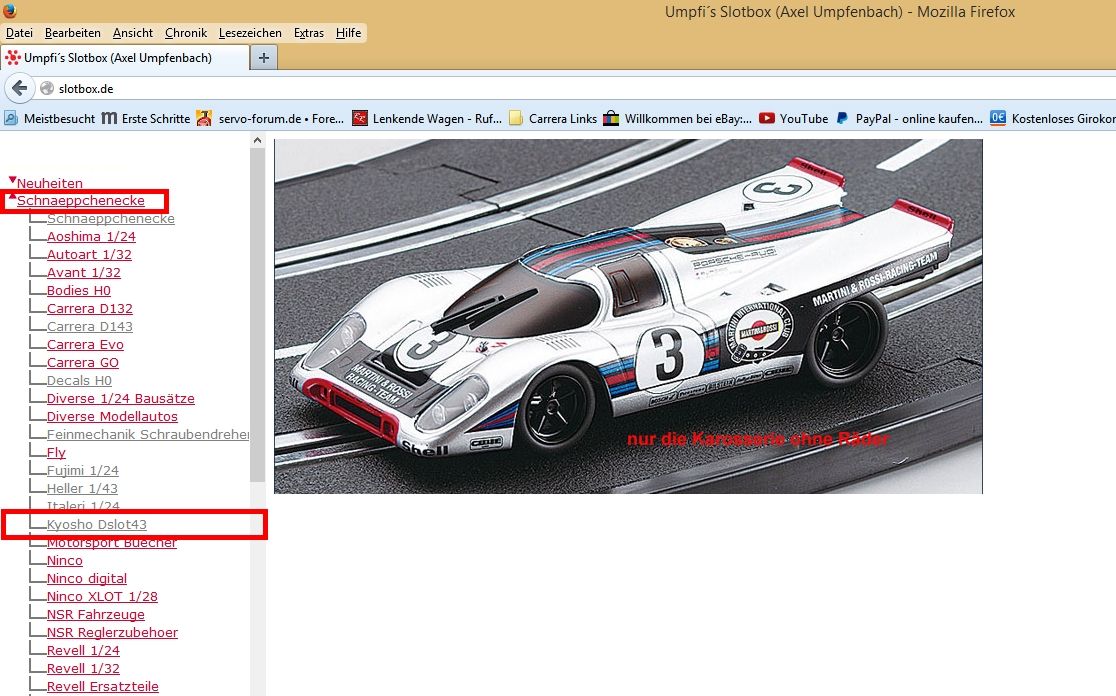Open the YouTube bookmark

coord(793,118)
